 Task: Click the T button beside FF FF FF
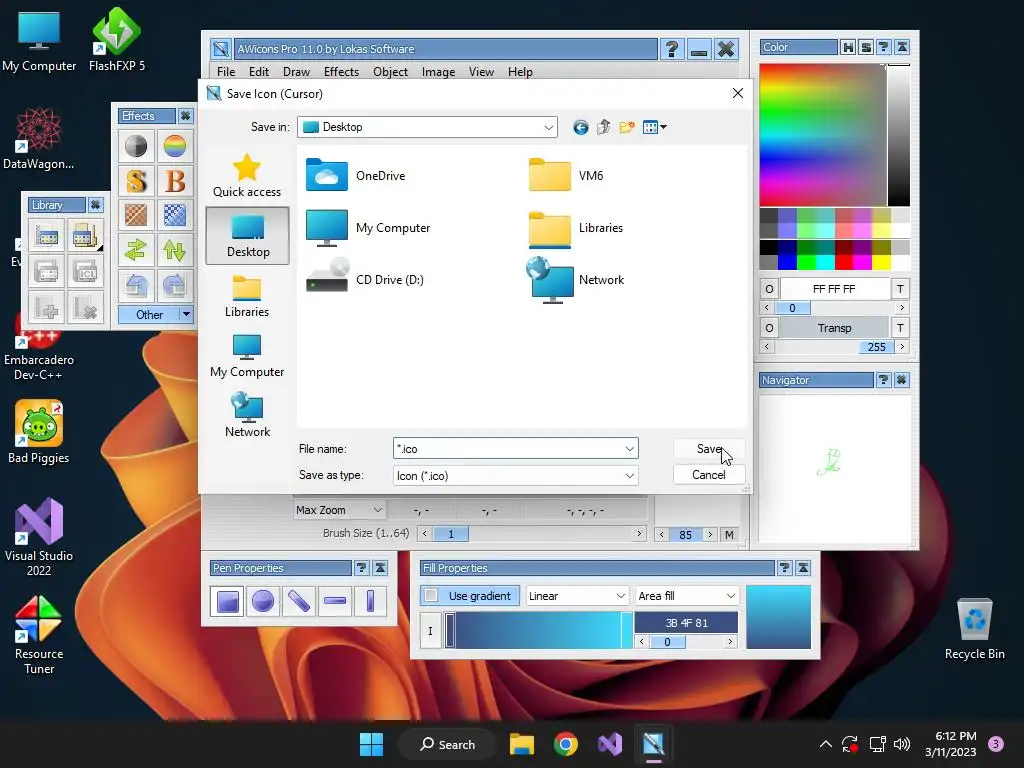pos(901,289)
